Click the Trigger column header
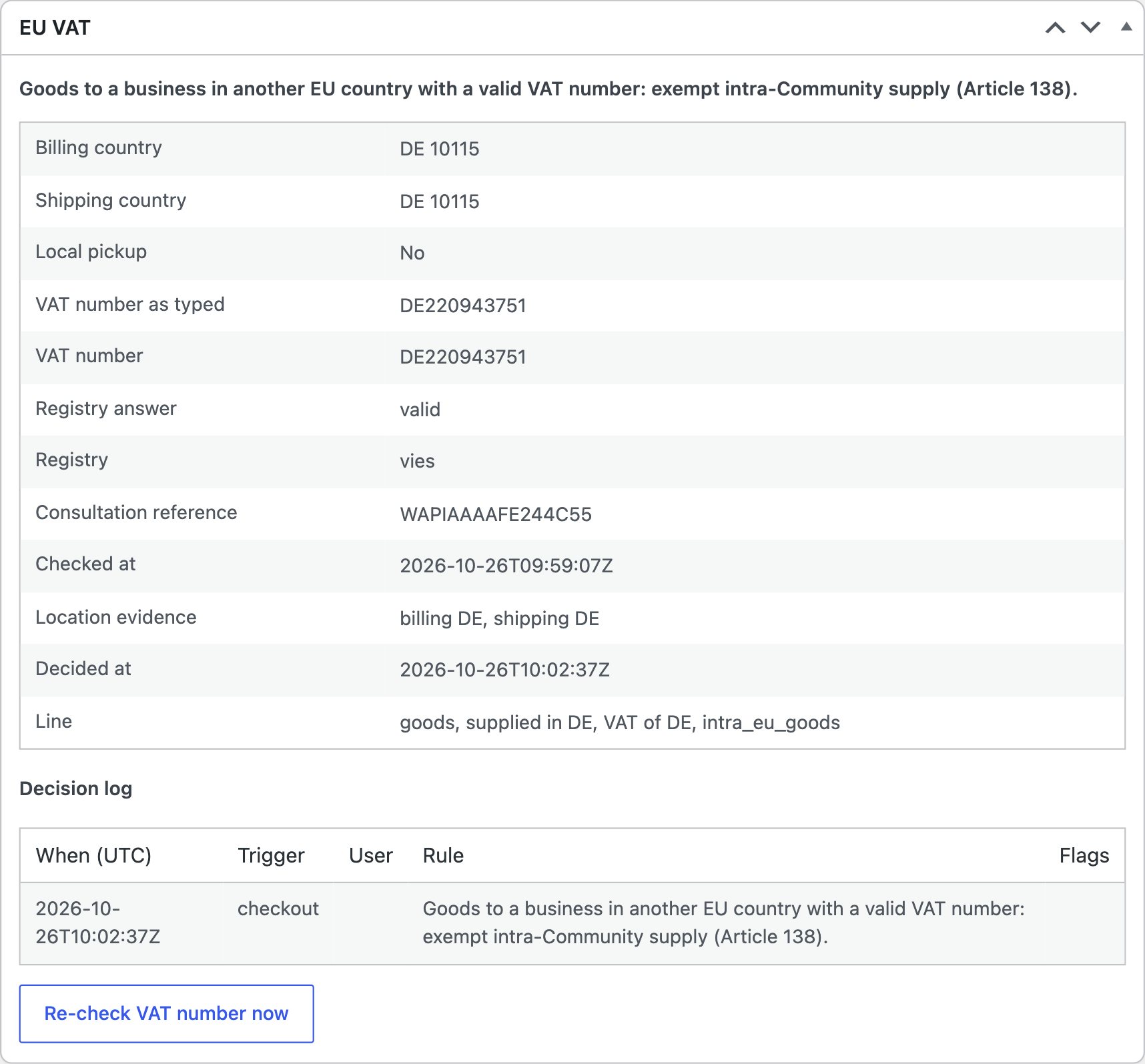This screenshot has height=1064, width=1145. tap(271, 855)
